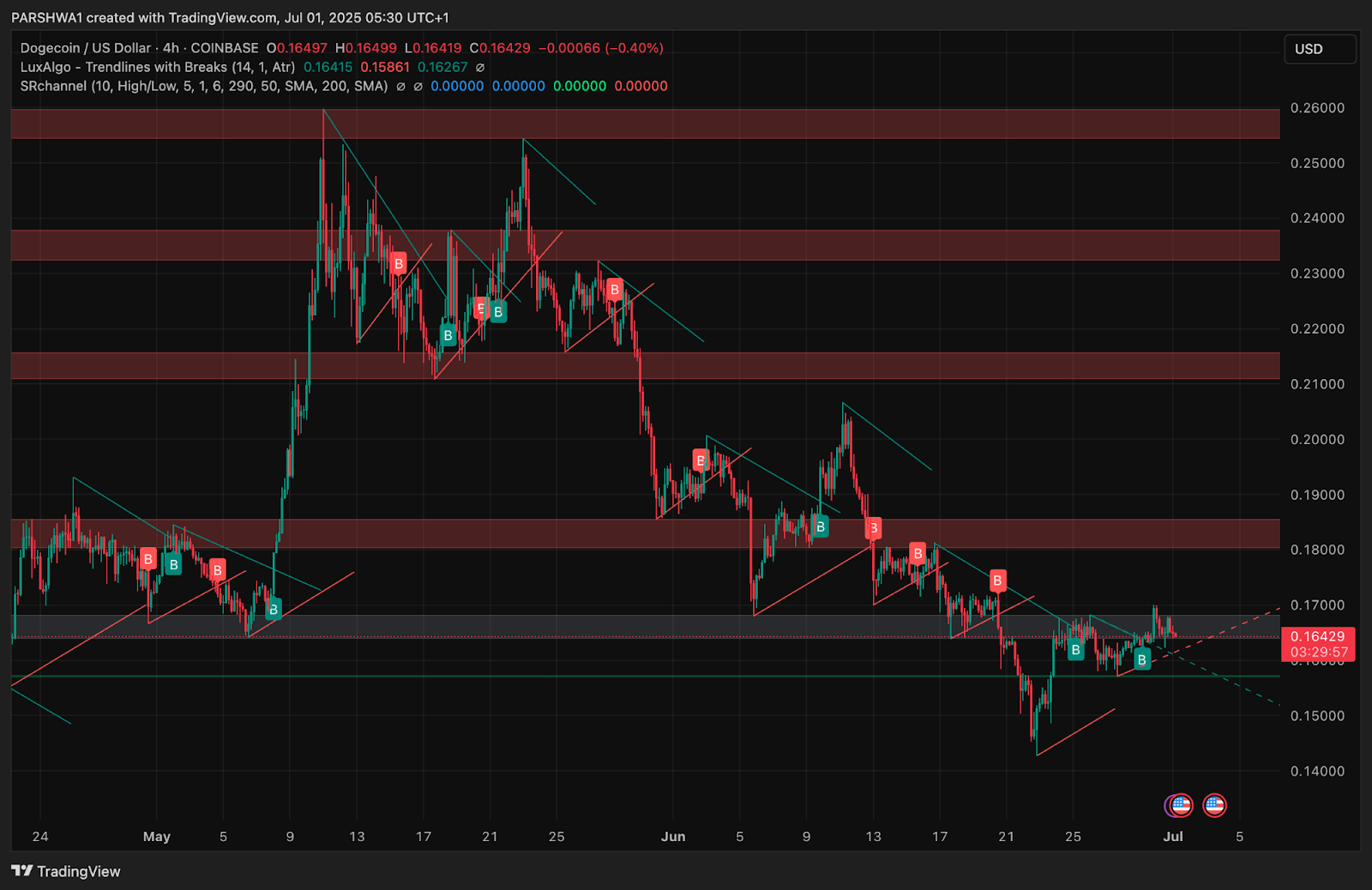Click the red B break marker near May 15
This screenshot has height=890, width=1372.
pos(398,263)
